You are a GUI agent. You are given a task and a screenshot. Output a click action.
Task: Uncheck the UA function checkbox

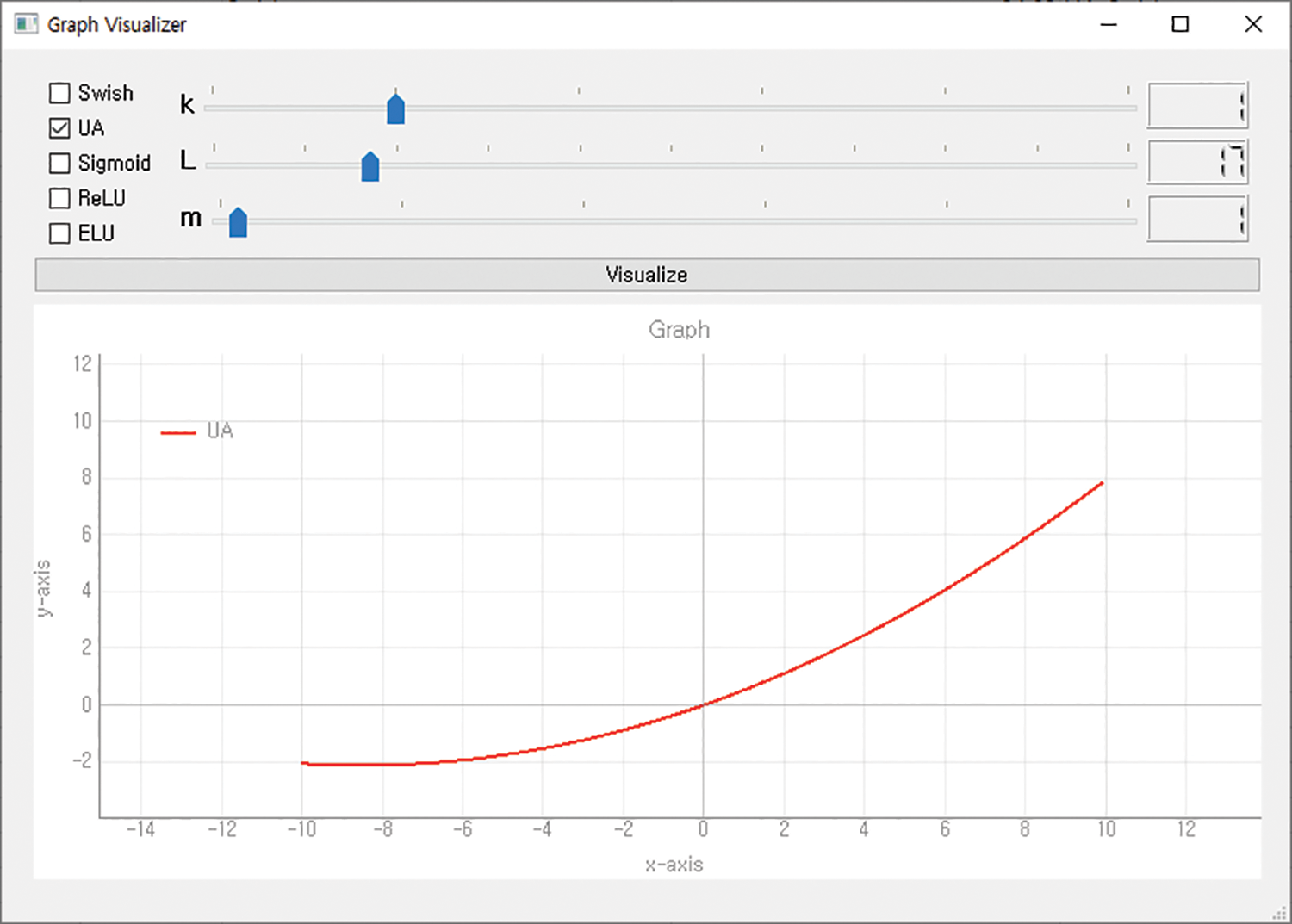(x=59, y=128)
